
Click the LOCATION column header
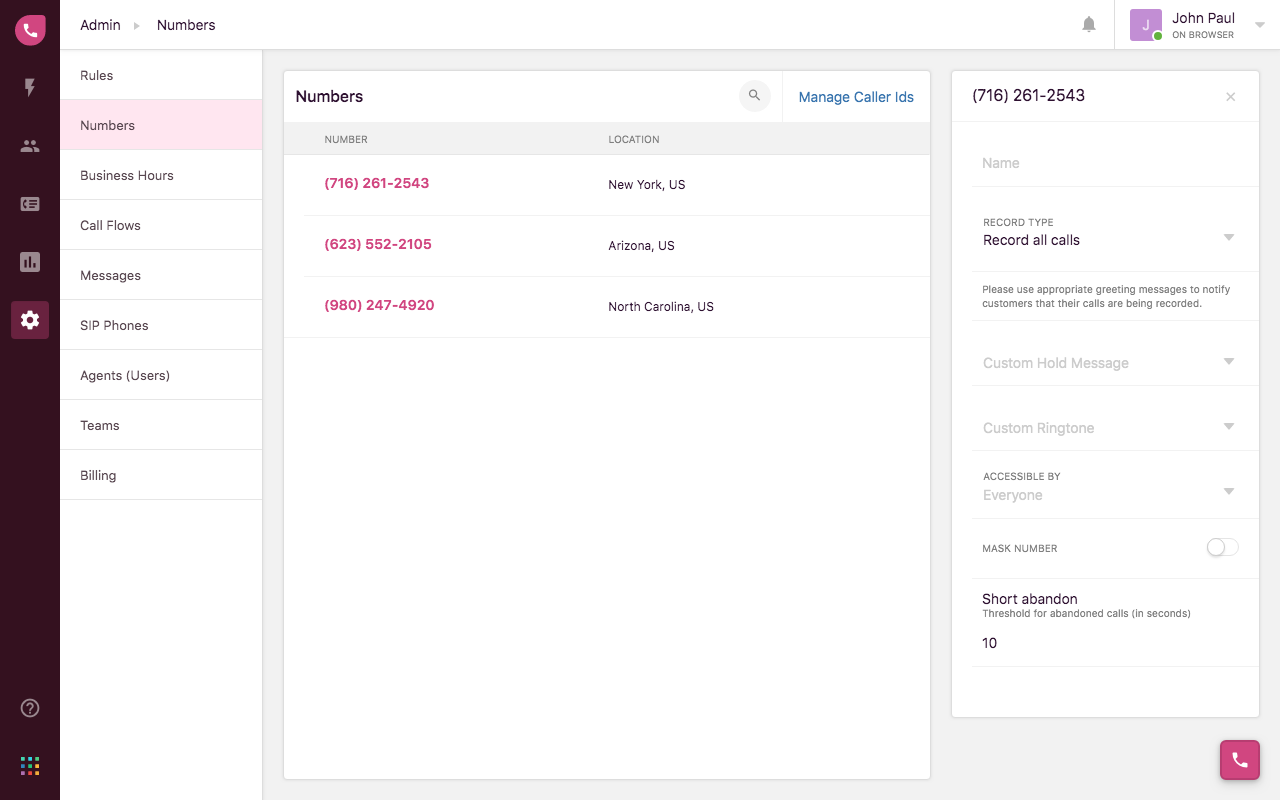(634, 139)
